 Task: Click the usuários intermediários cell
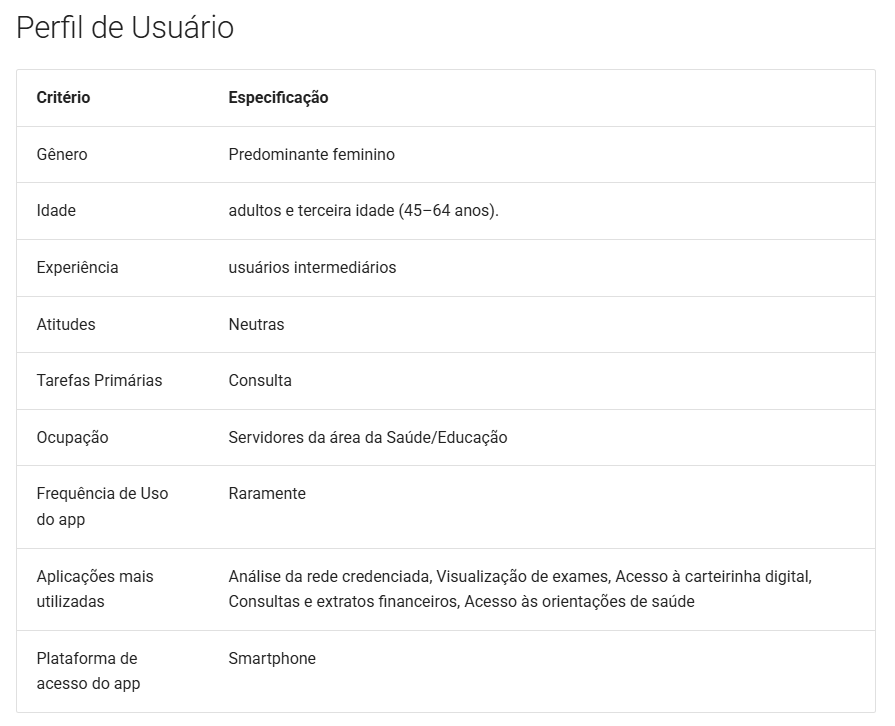pyautogui.click(x=312, y=268)
